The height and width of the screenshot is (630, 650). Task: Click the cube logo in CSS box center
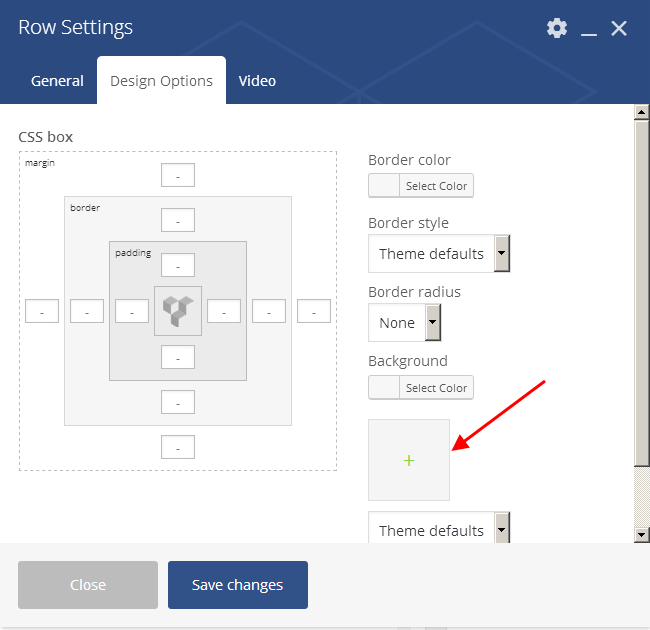[x=178, y=311]
